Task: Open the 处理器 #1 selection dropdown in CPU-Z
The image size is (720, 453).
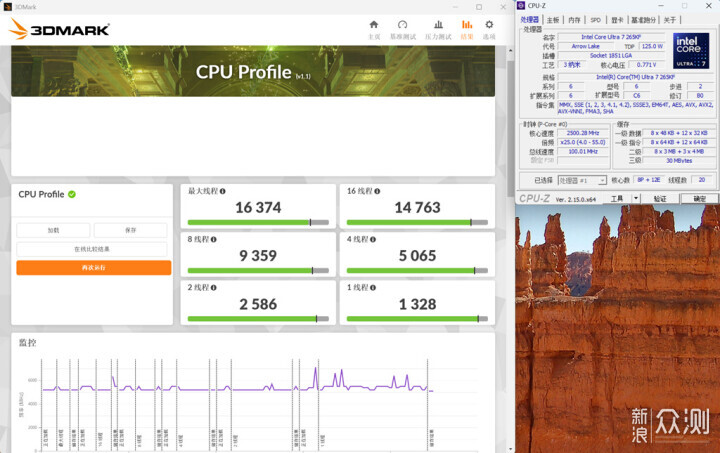Action: point(582,180)
